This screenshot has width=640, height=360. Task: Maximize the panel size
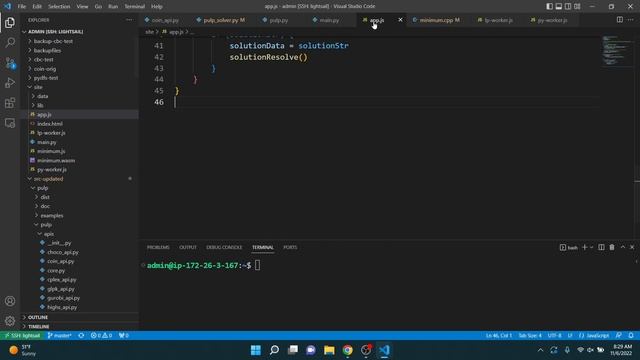click(622, 247)
